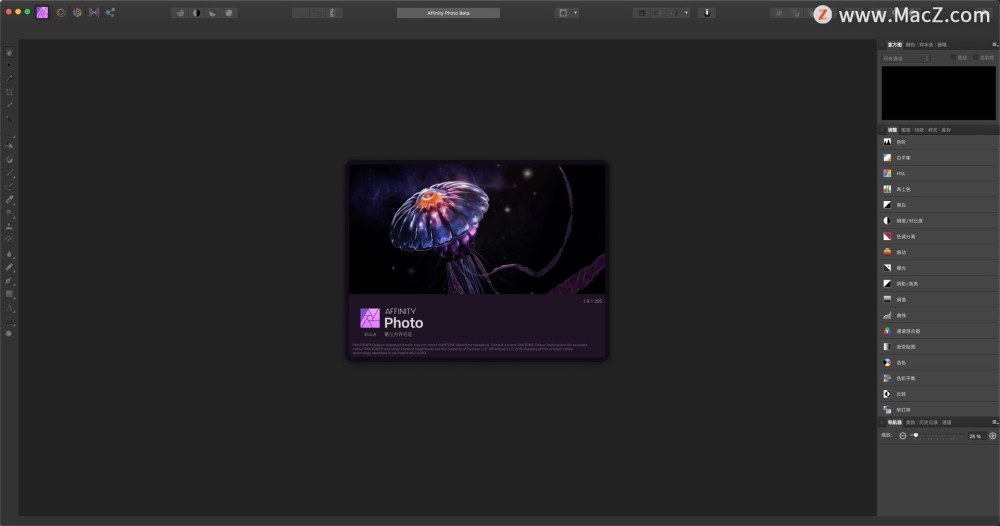Viewport: 1000px width, 526px height.
Task: Click the 渐变贴图 gradient map icon
Action: 887,347
